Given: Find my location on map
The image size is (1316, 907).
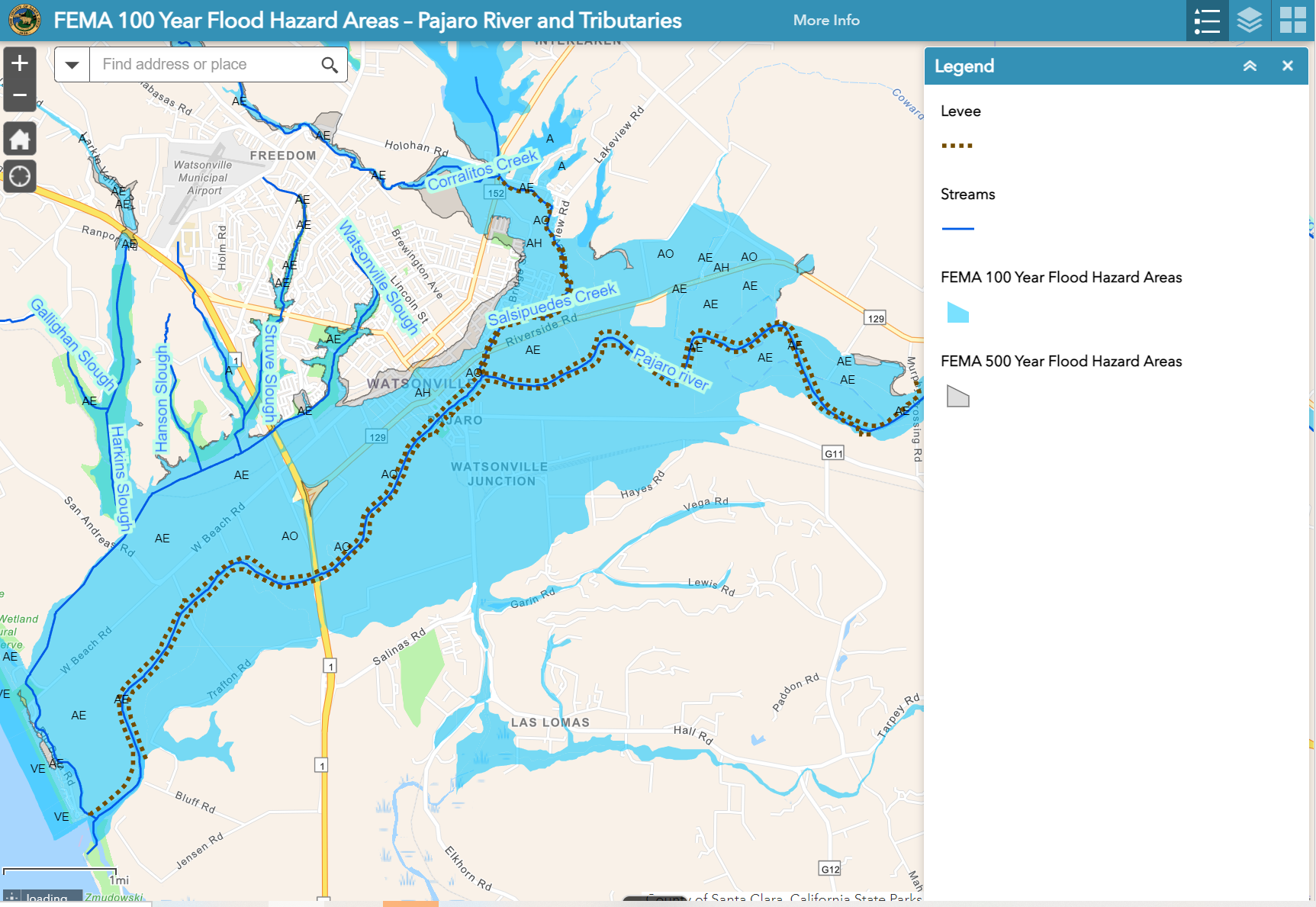Looking at the screenshot, I should point(20,176).
